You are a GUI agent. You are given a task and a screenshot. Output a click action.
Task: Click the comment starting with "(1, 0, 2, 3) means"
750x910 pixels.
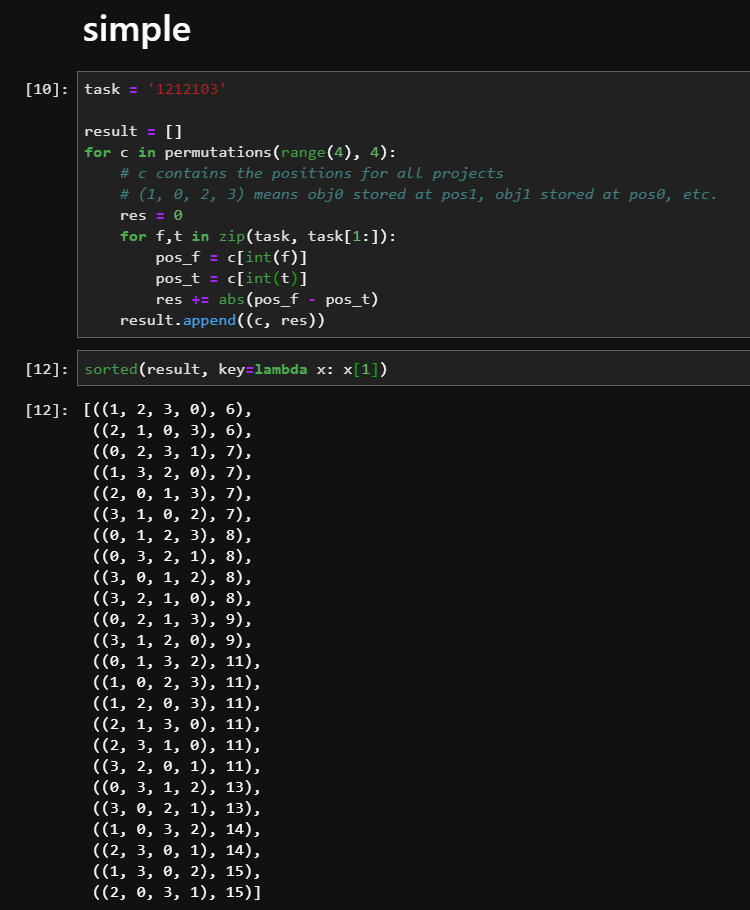(418, 194)
